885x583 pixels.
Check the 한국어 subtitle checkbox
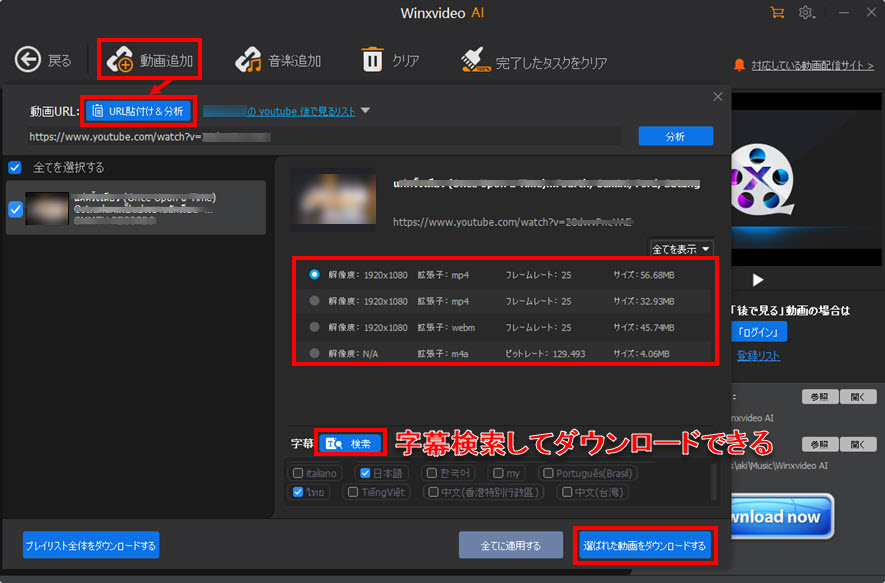(432, 473)
